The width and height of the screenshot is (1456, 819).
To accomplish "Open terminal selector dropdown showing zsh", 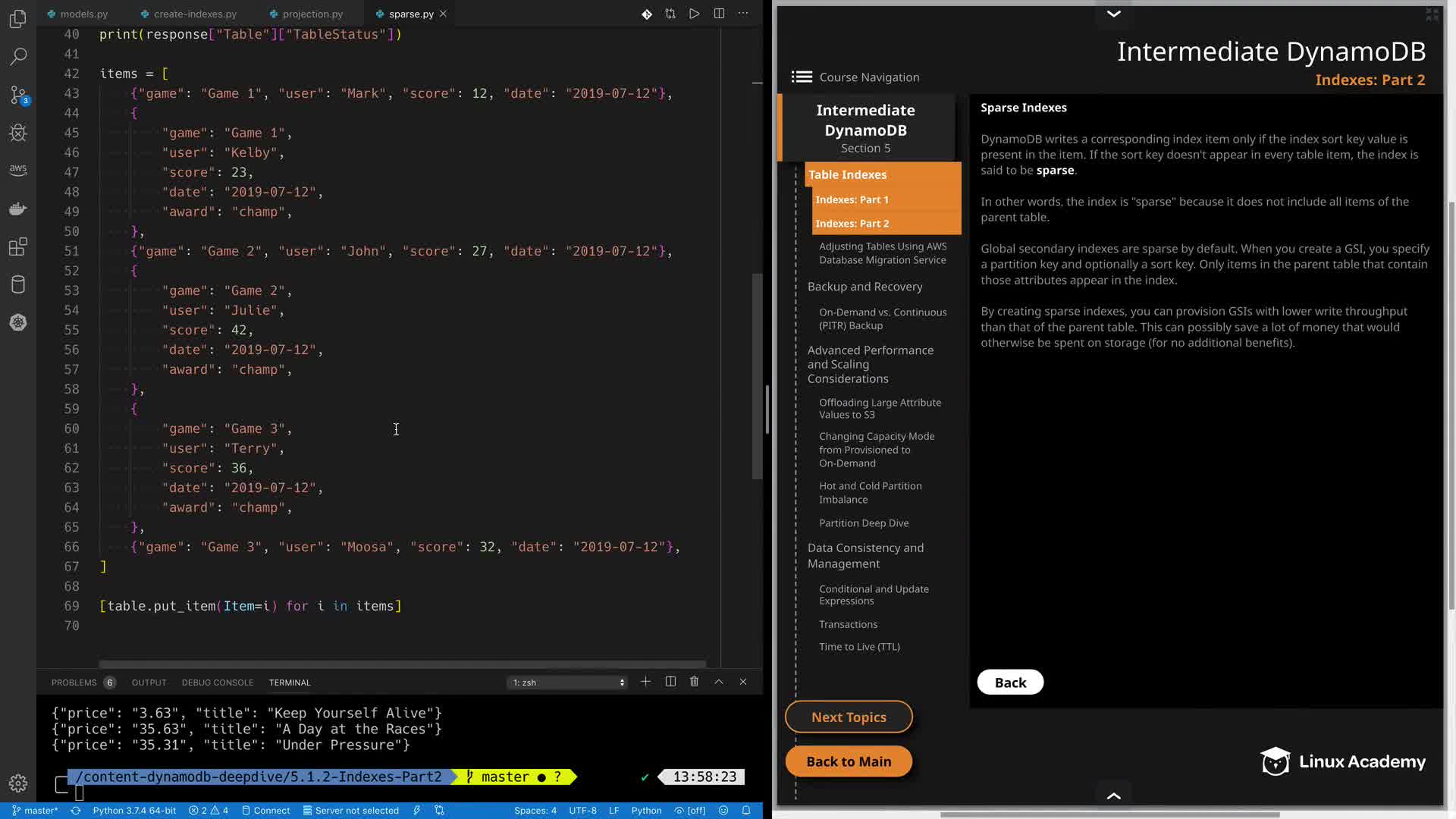I will [568, 682].
